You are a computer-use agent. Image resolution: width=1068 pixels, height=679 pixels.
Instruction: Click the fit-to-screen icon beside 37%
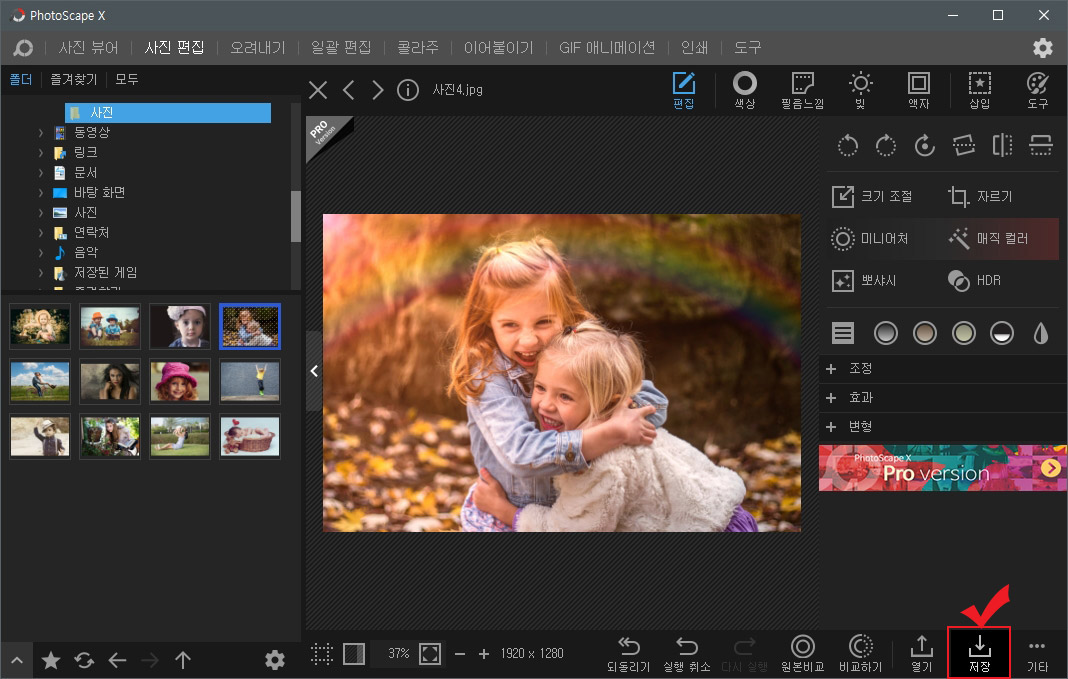[430, 654]
